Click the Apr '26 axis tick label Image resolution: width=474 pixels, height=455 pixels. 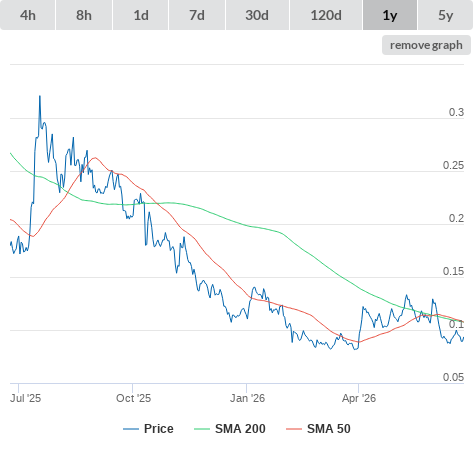point(359,398)
